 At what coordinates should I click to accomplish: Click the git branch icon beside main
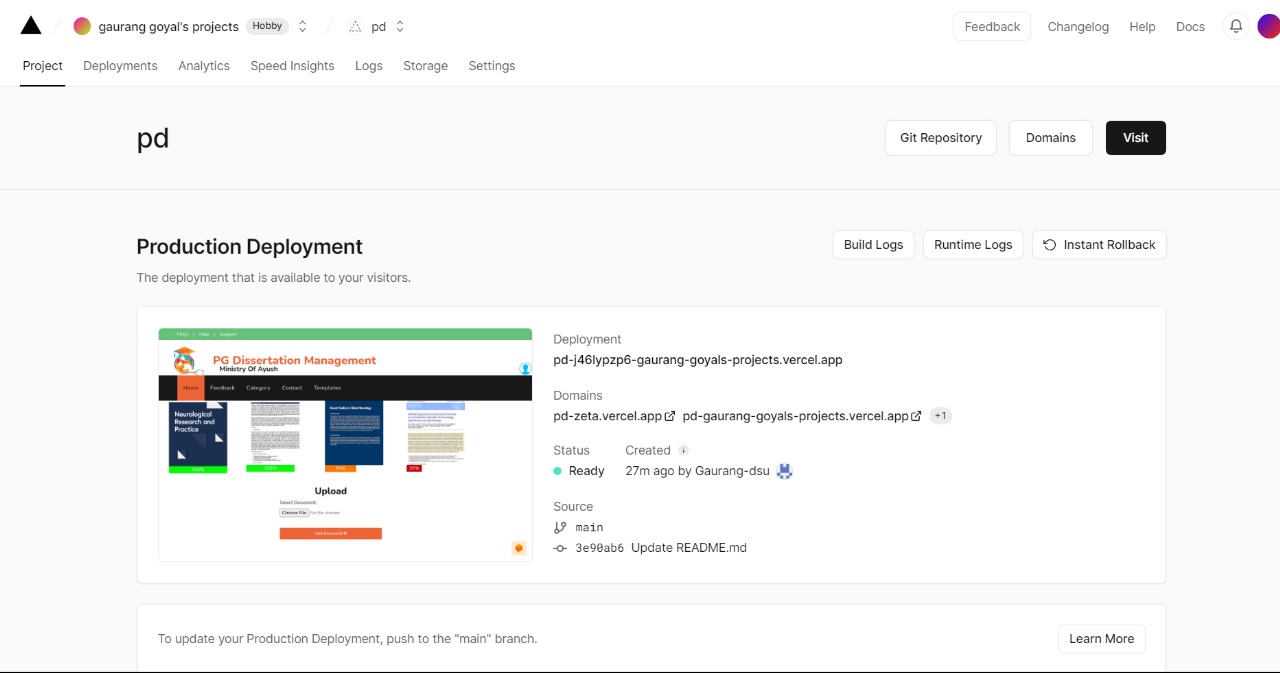(560, 527)
